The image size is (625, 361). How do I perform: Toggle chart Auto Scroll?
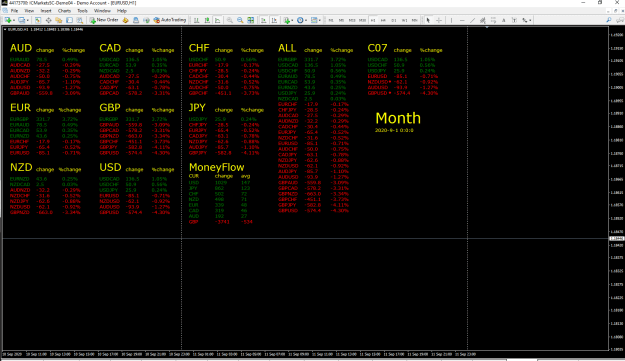(x=263, y=20)
